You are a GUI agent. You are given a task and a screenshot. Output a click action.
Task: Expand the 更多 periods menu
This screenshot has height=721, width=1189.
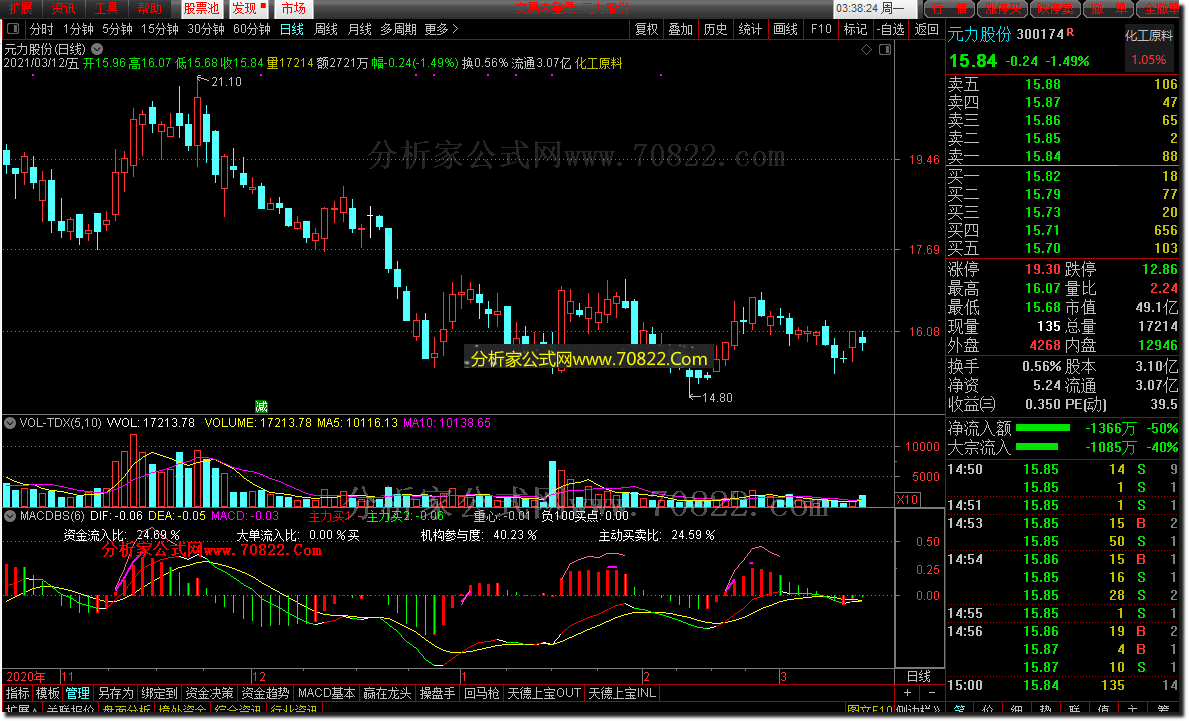click(441, 29)
